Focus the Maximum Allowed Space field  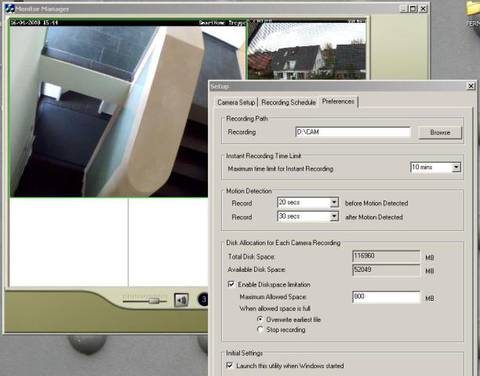click(x=386, y=297)
